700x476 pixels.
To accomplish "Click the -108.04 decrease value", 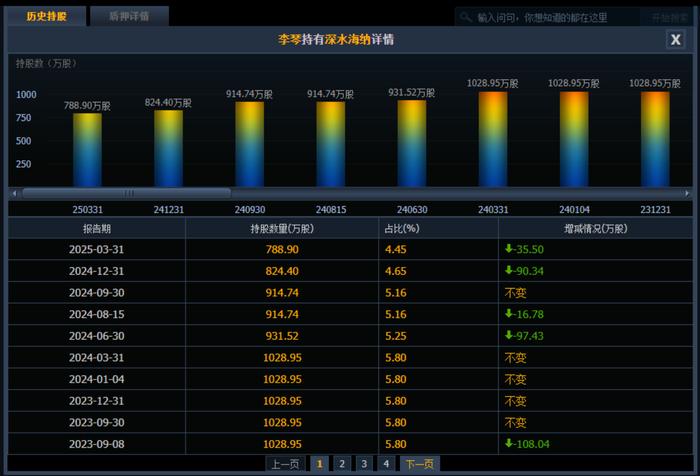I will [x=527, y=444].
